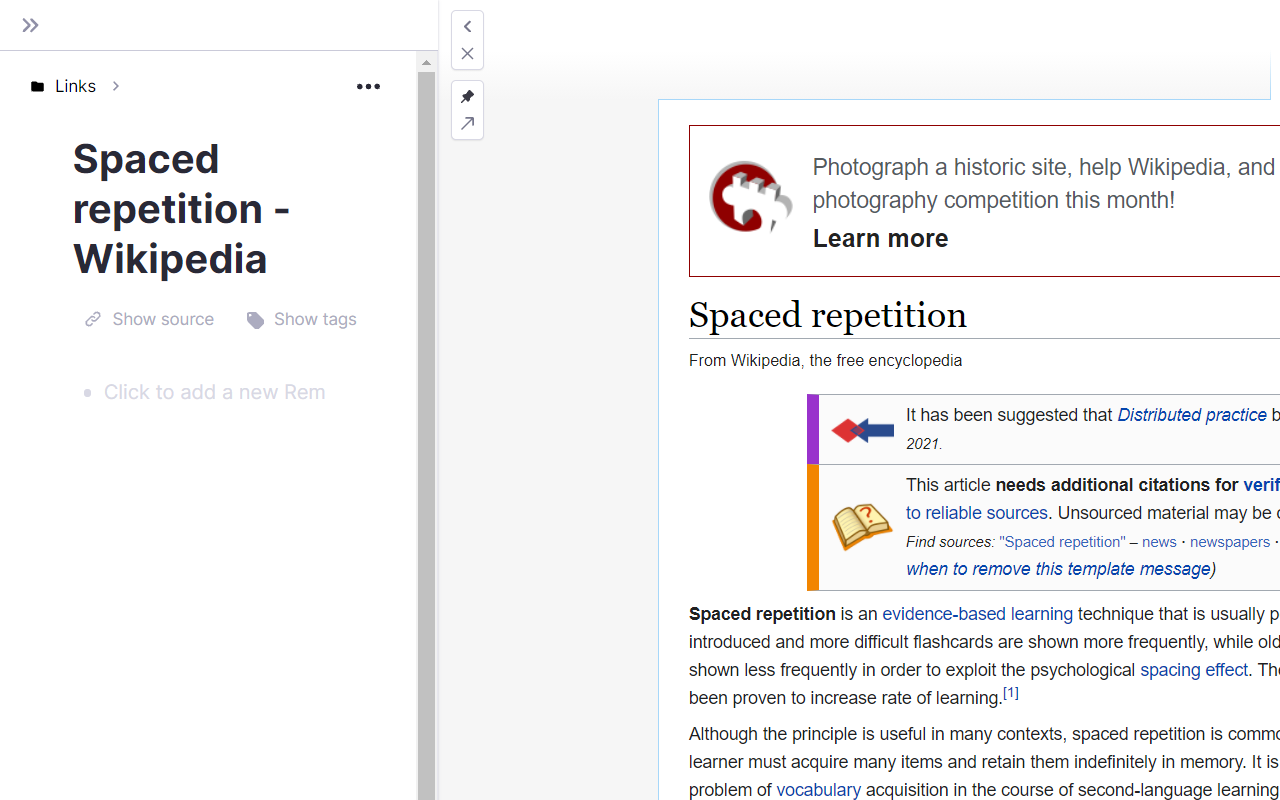Viewport: 1280px width, 800px height.
Task: Open the Links breadcrumb item
Action: [76, 86]
